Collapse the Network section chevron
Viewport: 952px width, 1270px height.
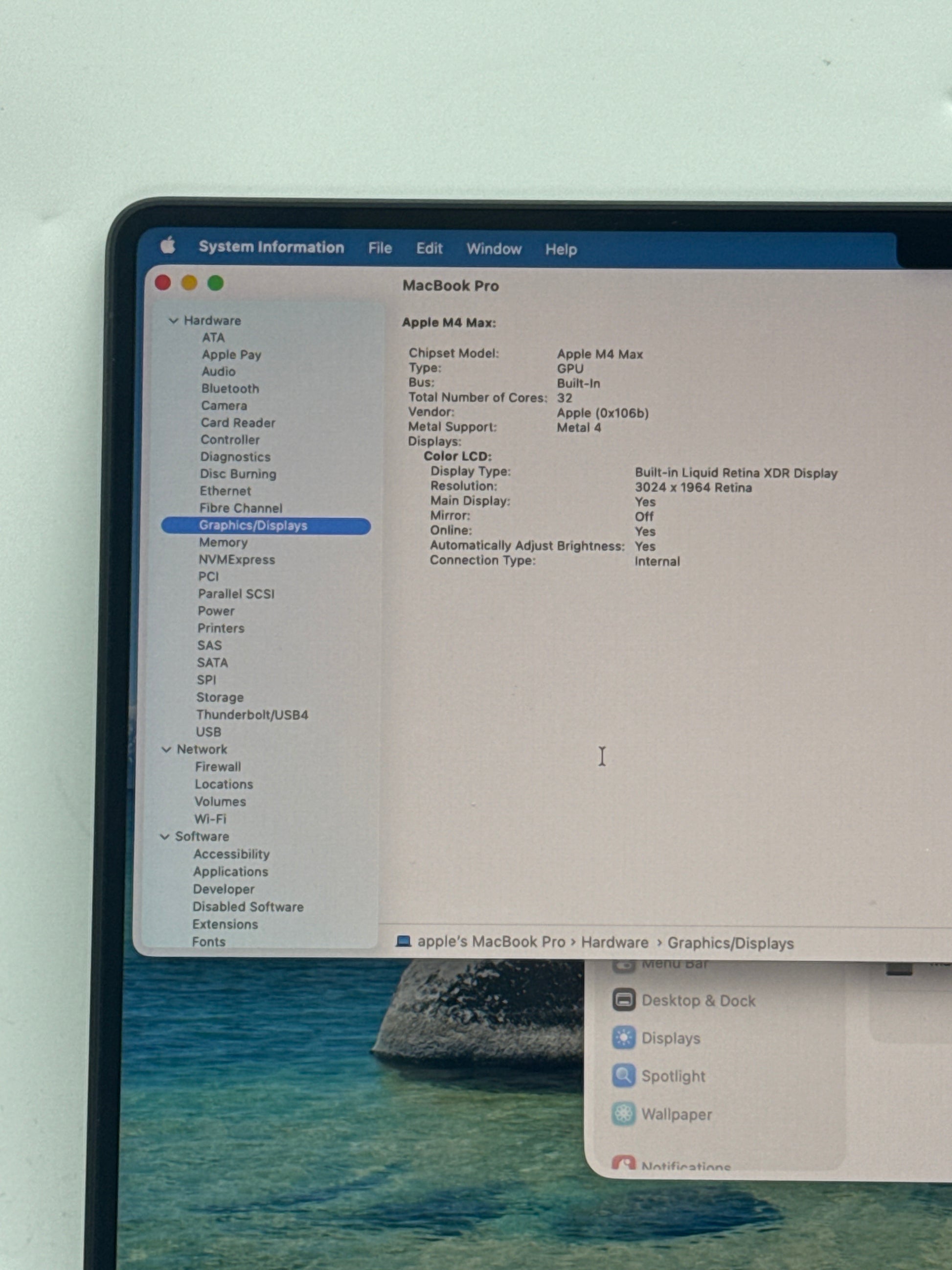click(x=166, y=749)
